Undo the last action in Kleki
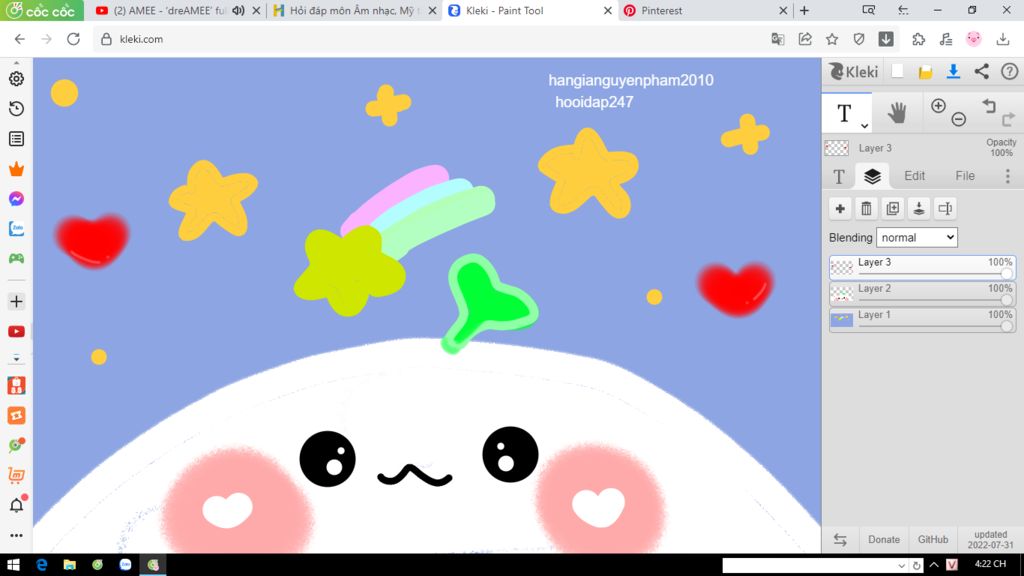Image resolution: width=1024 pixels, height=576 pixels. click(x=989, y=106)
